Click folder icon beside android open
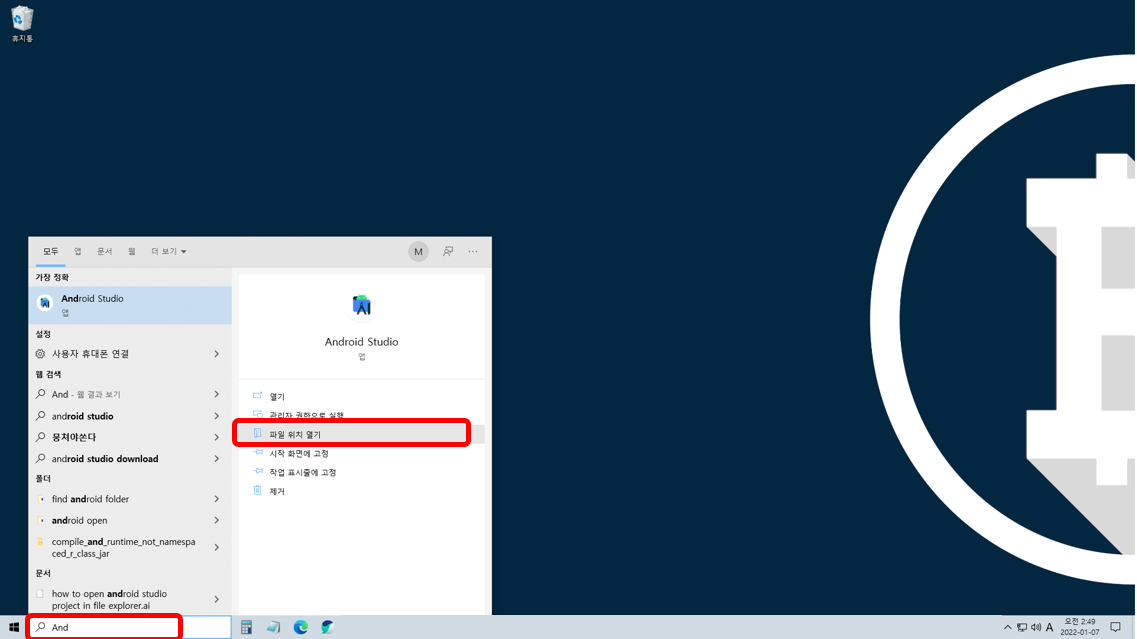Screen dimensions: 1137x639 pos(41,521)
